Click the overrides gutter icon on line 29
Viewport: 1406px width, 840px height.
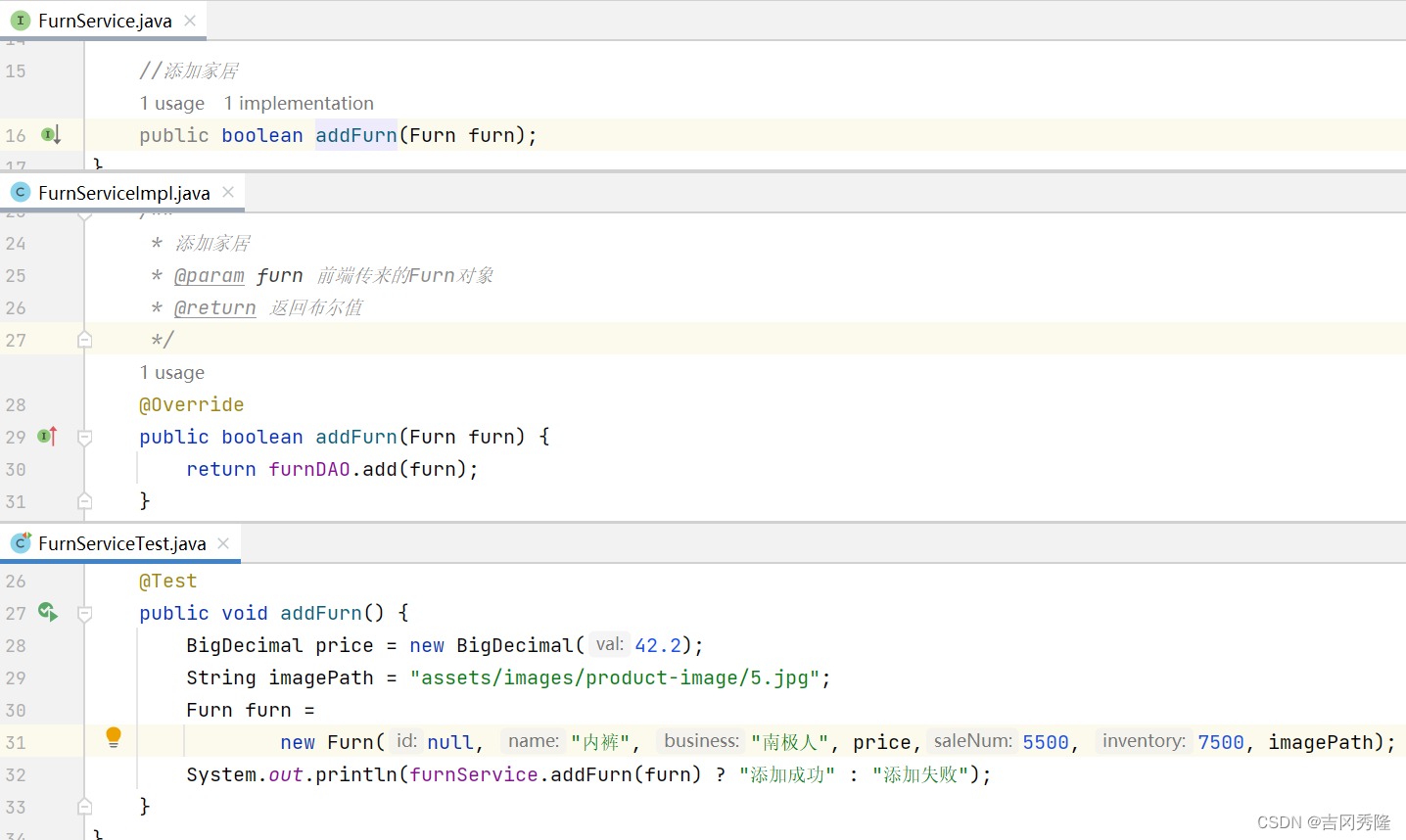48,437
